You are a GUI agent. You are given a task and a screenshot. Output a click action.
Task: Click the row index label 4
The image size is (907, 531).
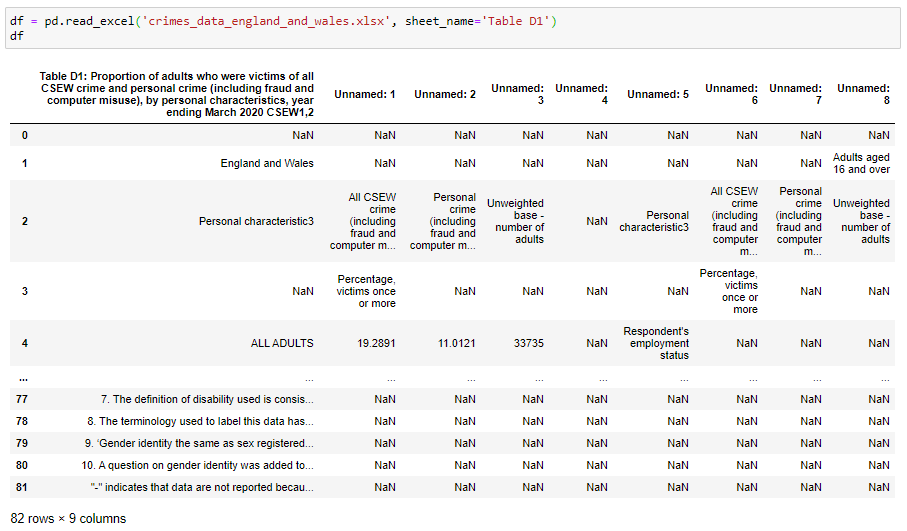(x=24, y=344)
